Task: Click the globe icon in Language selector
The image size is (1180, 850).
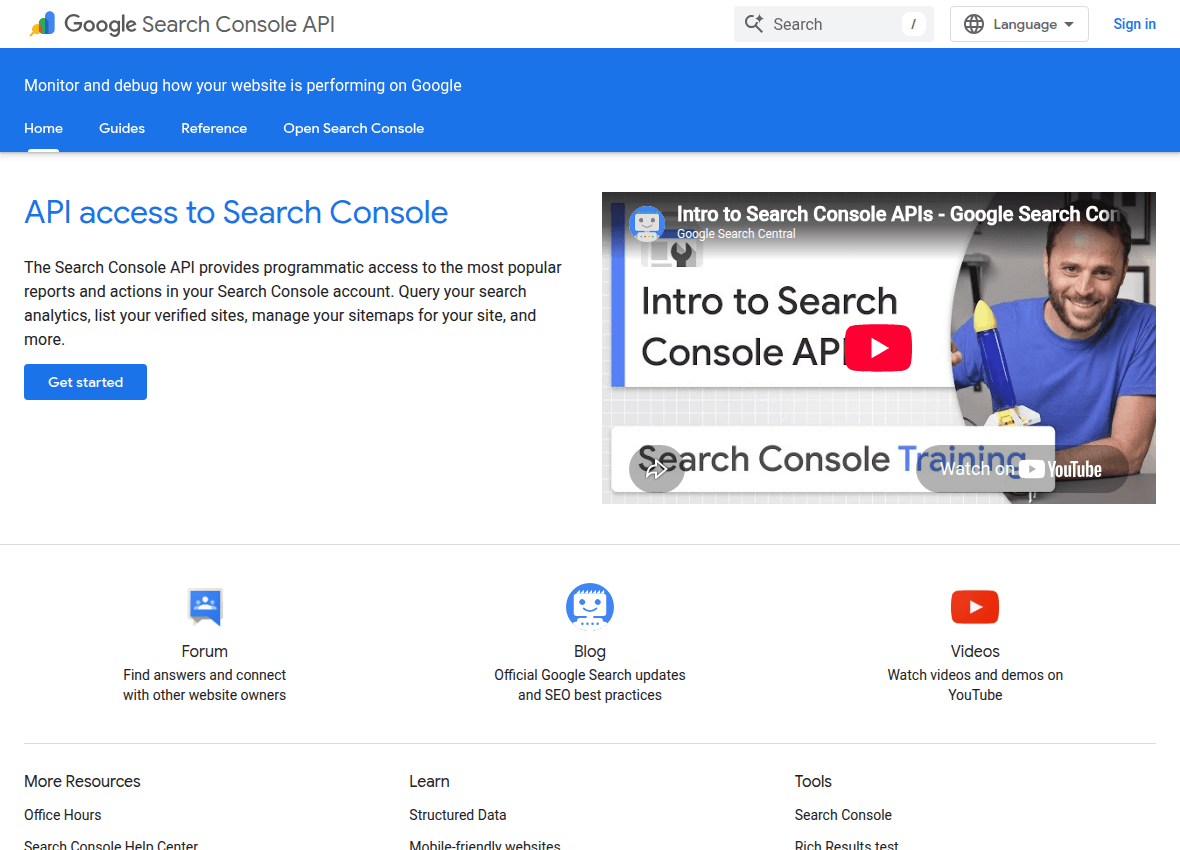Action: click(x=974, y=24)
